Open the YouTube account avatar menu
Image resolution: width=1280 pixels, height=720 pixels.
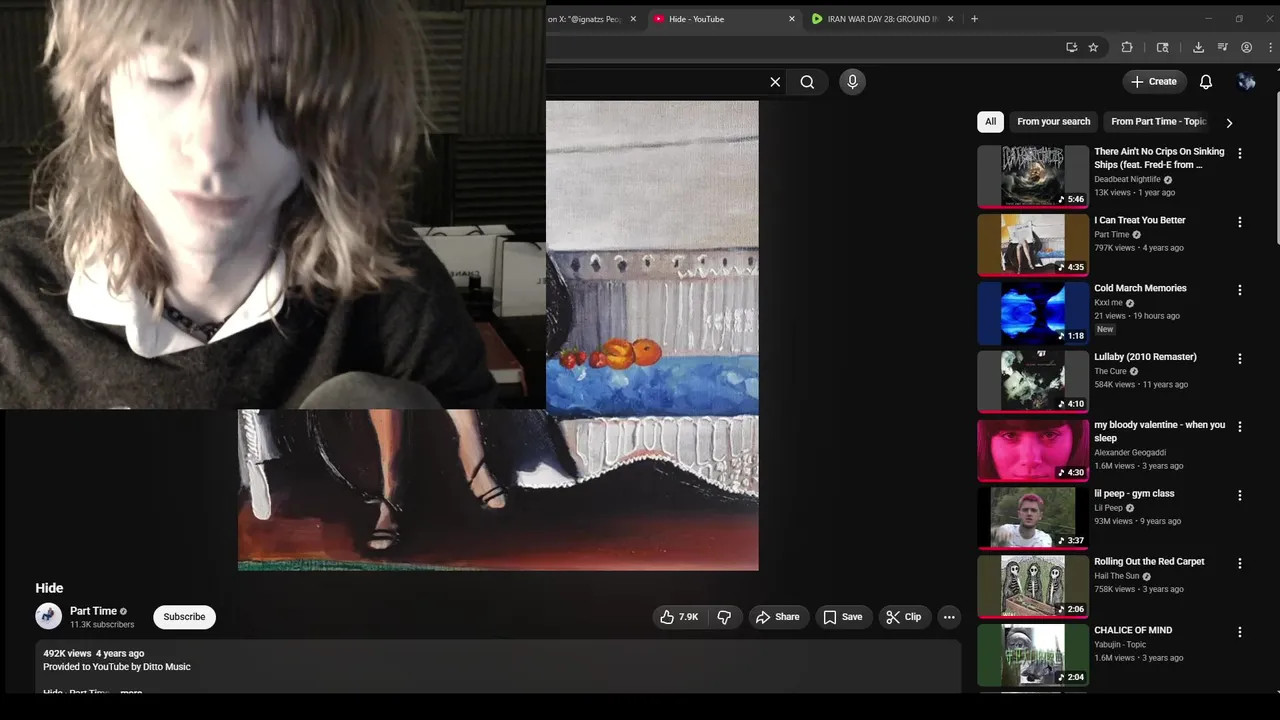[x=1246, y=82]
